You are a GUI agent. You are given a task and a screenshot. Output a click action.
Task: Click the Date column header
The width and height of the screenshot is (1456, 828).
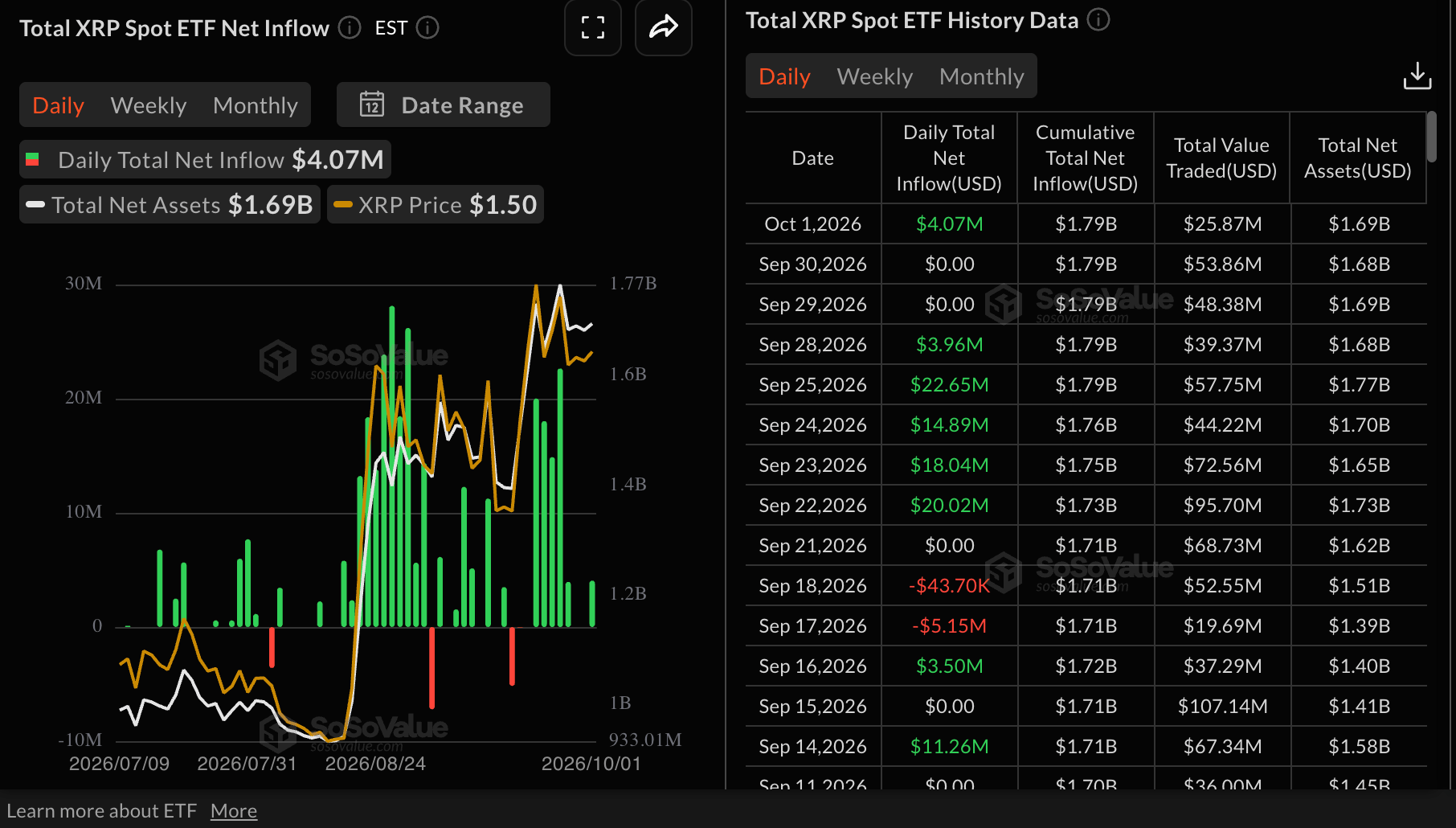pyautogui.click(x=812, y=158)
